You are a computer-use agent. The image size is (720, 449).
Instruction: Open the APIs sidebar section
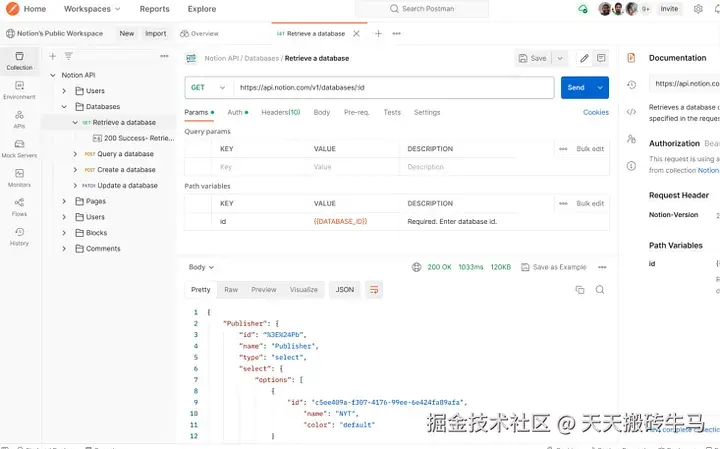[x=19, y=119]
